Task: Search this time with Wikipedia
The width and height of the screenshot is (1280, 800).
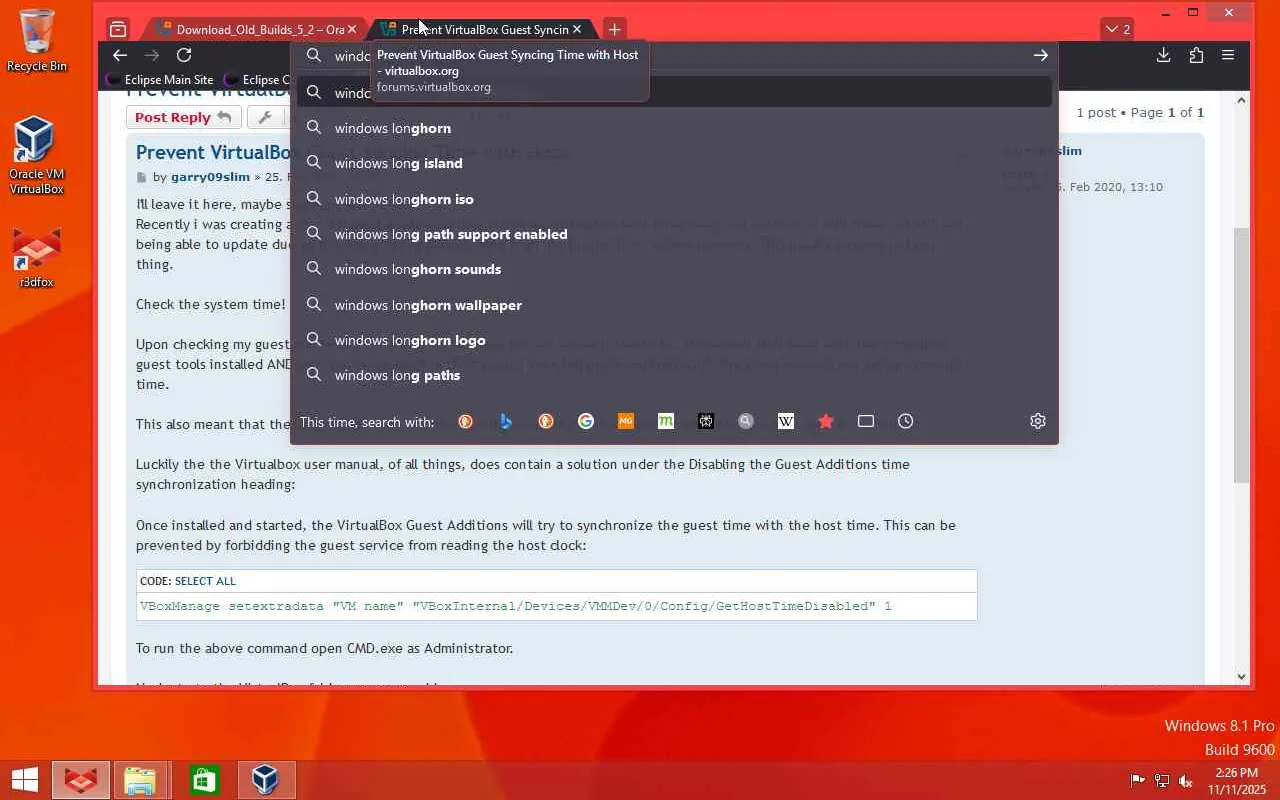Action: pos(786,421)
